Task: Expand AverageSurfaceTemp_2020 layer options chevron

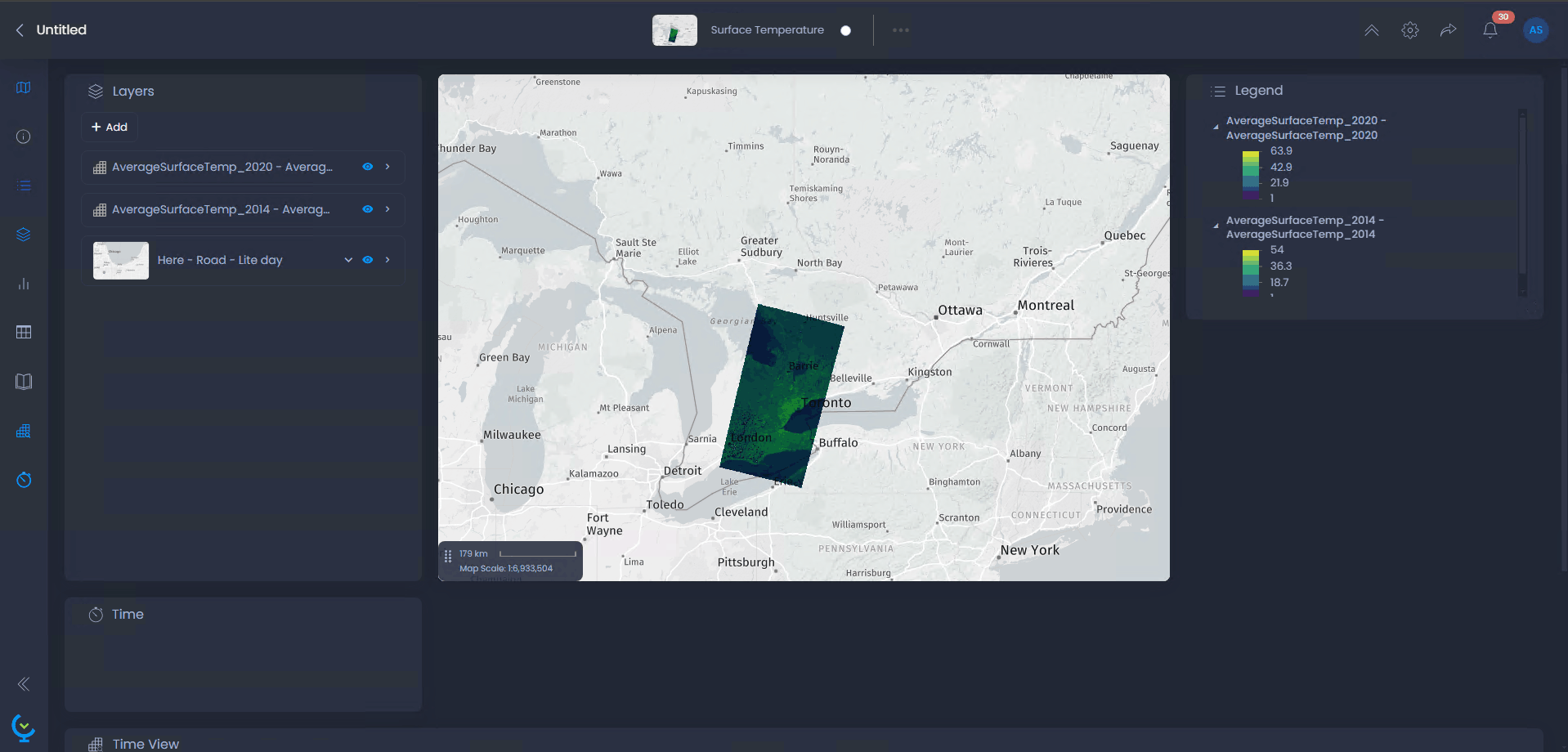Action: (x=388, y=167)
